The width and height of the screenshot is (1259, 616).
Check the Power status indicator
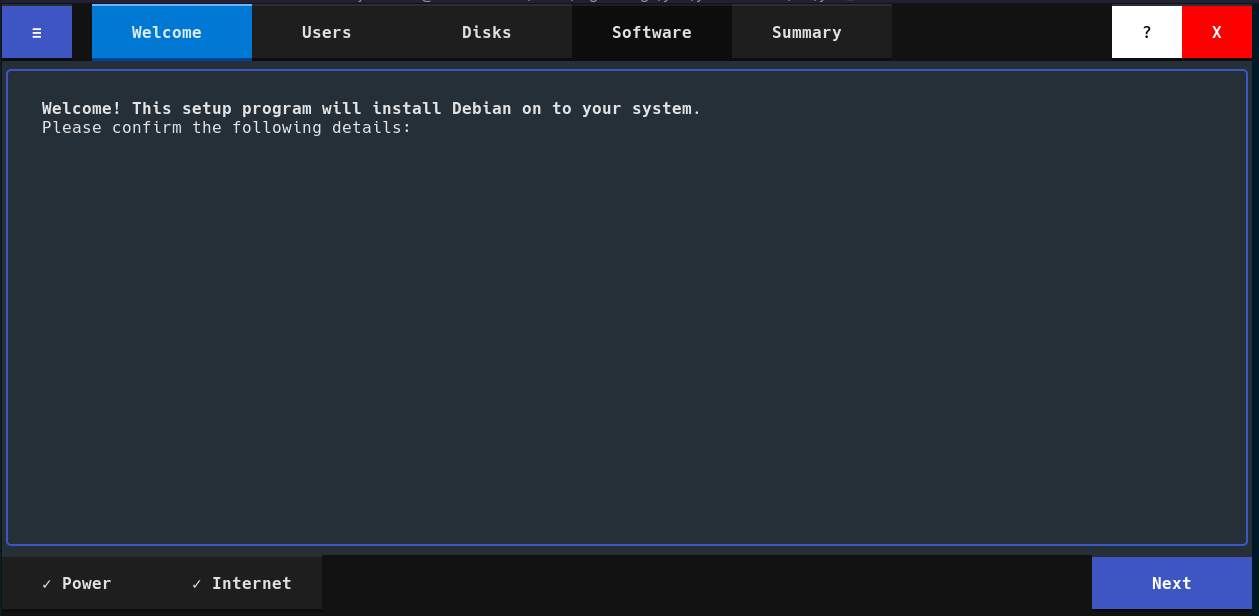77,583
